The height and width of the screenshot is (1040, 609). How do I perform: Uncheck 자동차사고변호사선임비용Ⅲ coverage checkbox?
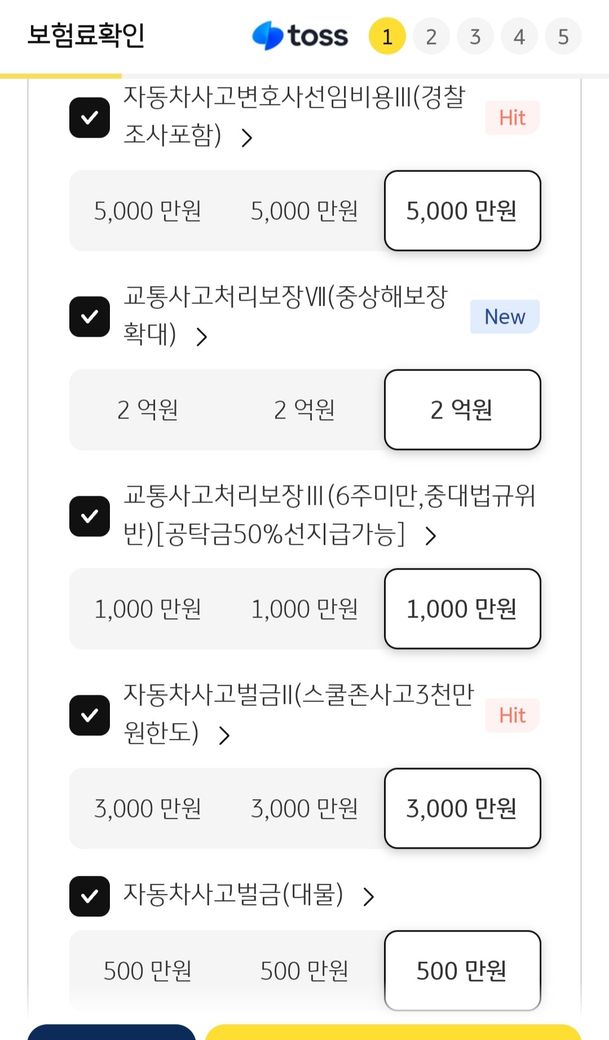[x=89, y=117]
